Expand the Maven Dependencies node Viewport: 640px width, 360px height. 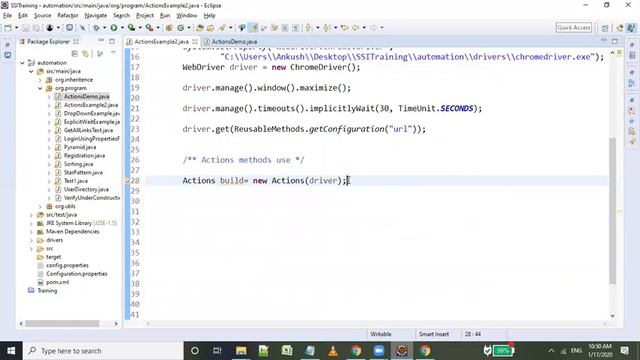coord(31,232)
